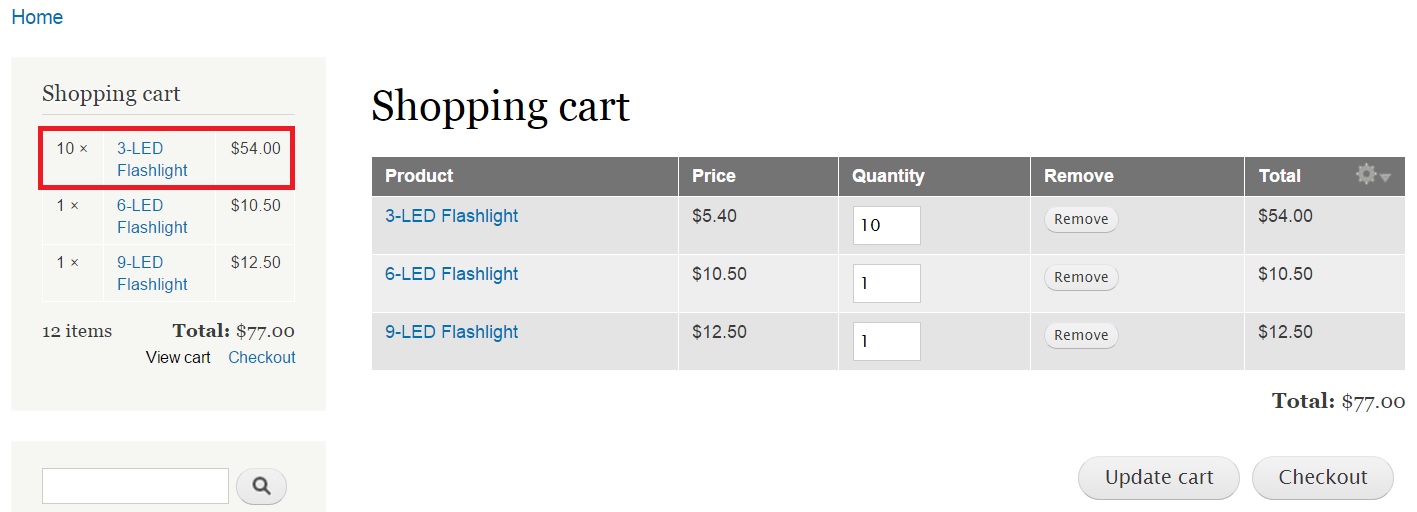The image size is (1417, 512).
Task: Focus the 9-LED Flashlight quantity field
Action: point(887,341)
